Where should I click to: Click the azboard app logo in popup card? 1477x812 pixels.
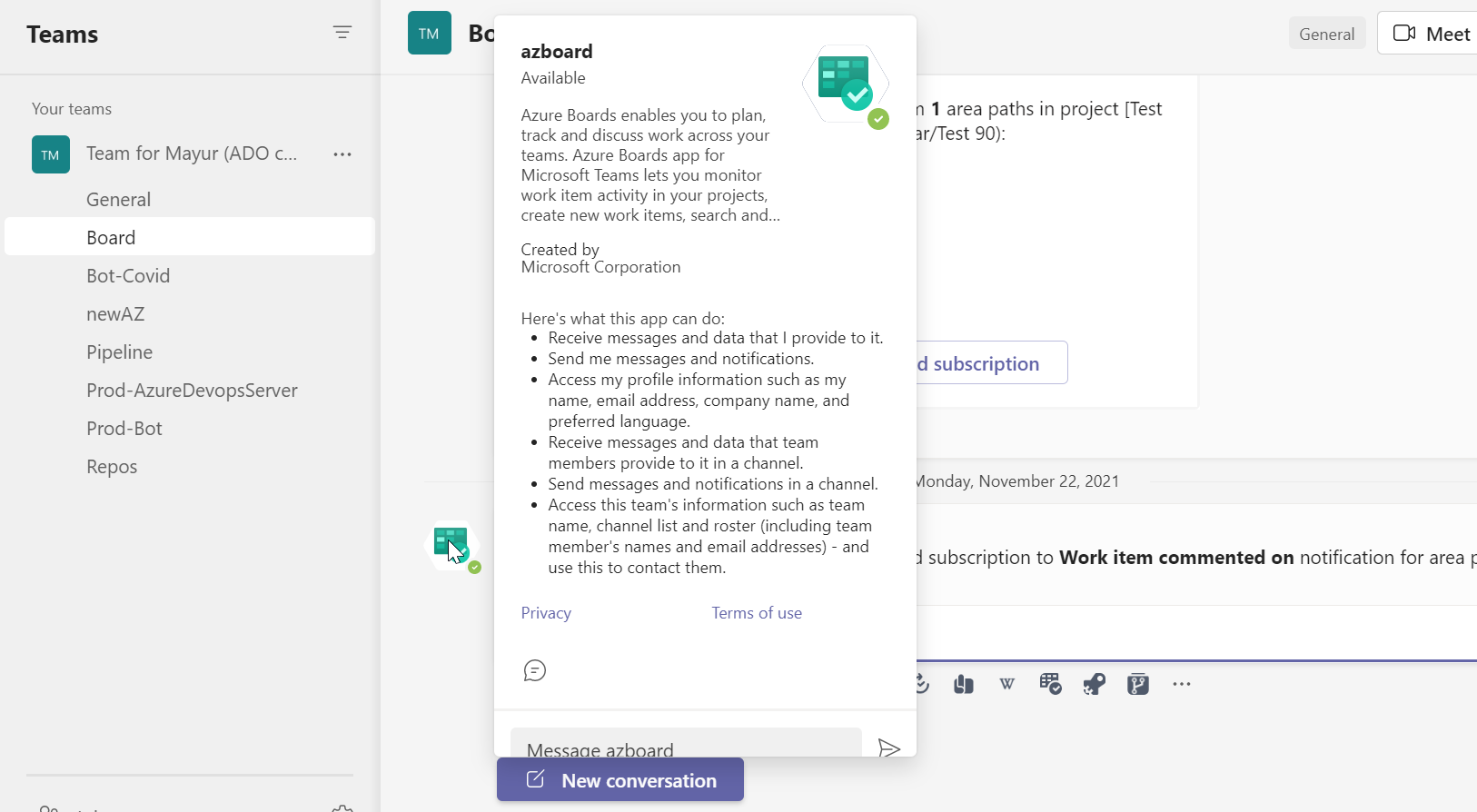point(846,84)
